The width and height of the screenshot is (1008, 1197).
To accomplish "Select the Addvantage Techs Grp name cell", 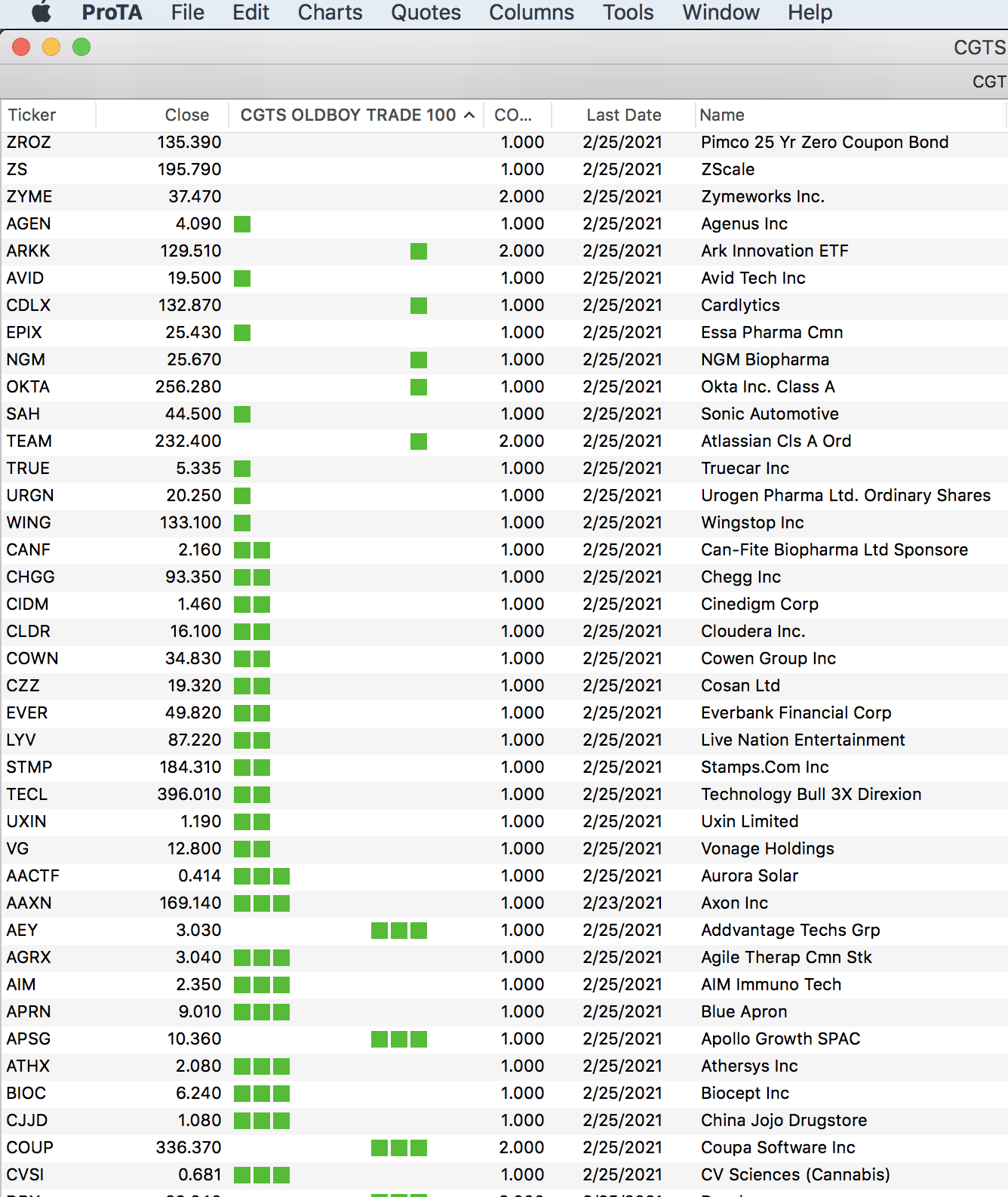I will tap(791, 930).
